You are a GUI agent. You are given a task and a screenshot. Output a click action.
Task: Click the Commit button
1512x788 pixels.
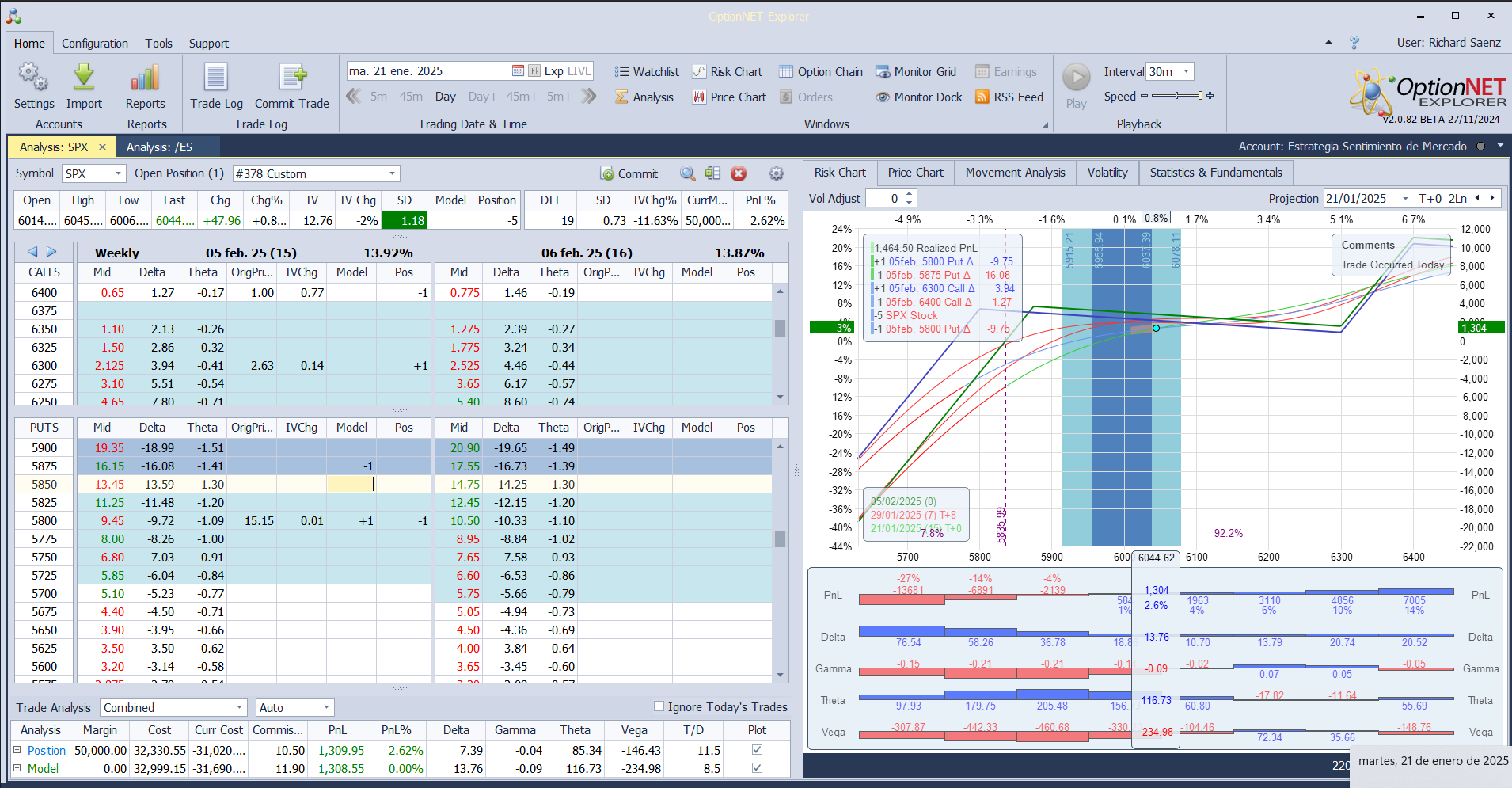[x=629, y=173]
